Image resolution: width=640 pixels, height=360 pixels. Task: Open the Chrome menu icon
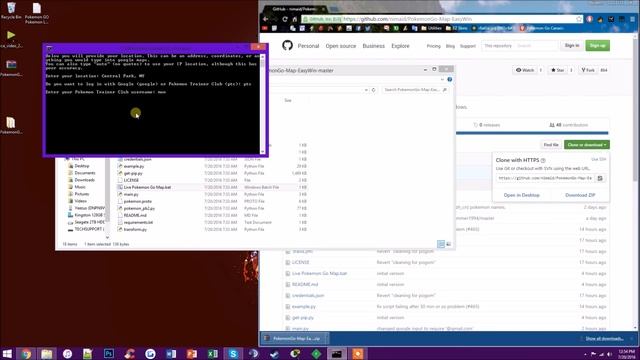(x=633, y=19)
